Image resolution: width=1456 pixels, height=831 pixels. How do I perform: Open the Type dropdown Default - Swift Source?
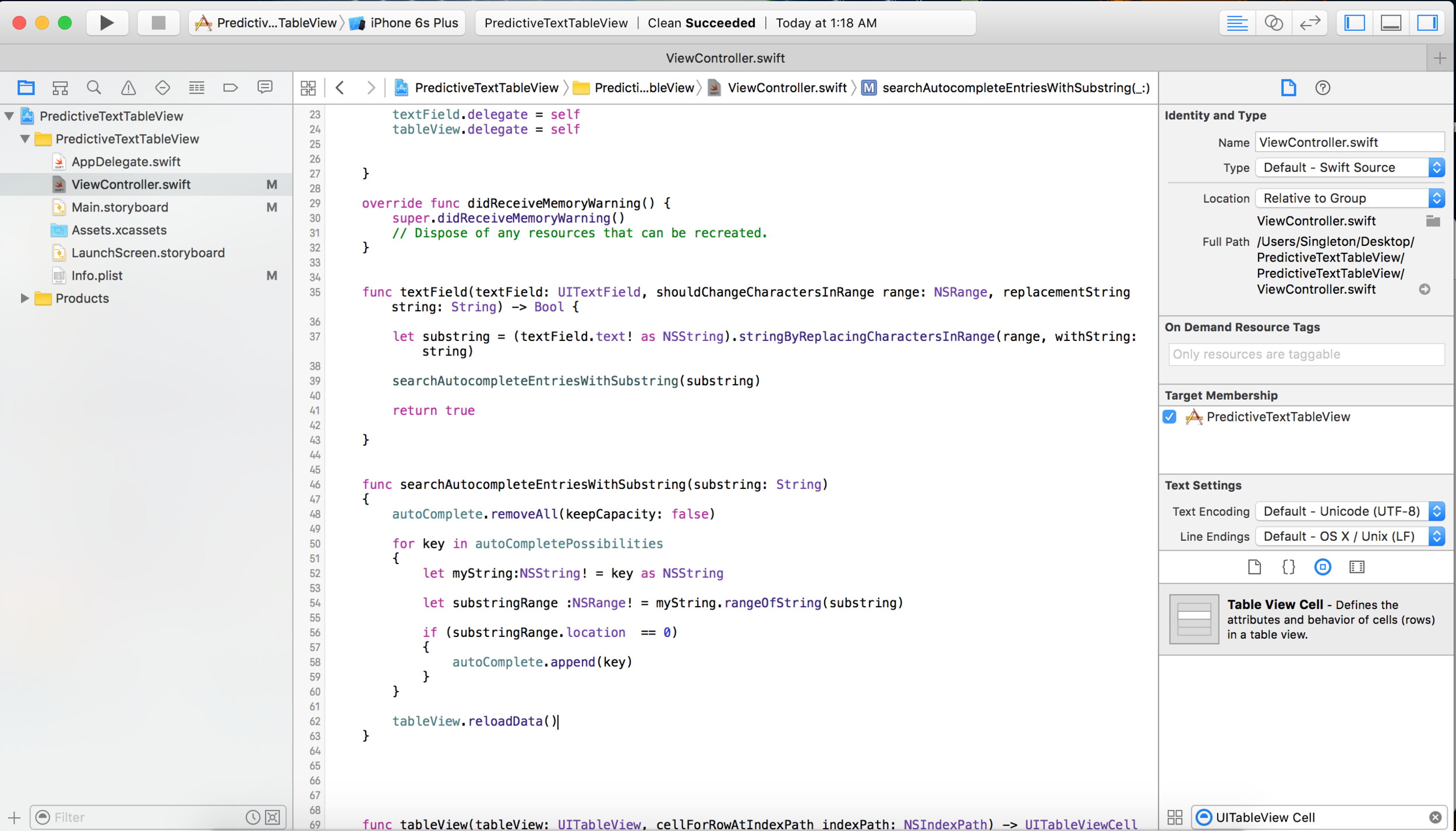coord(1350,168)
